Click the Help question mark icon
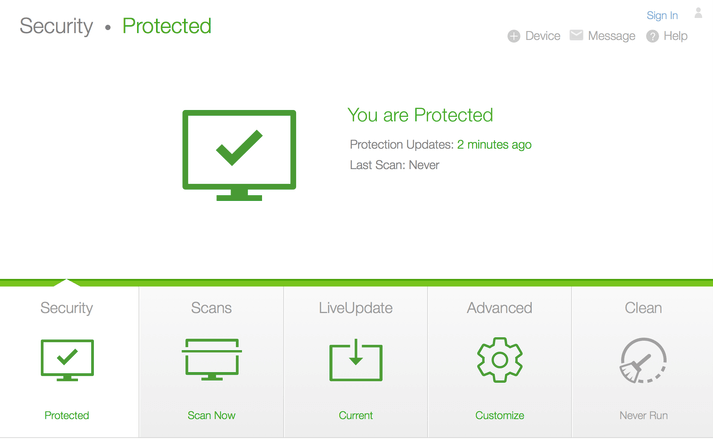The height and width of the screenshot is (439, 713). [652, 36]
